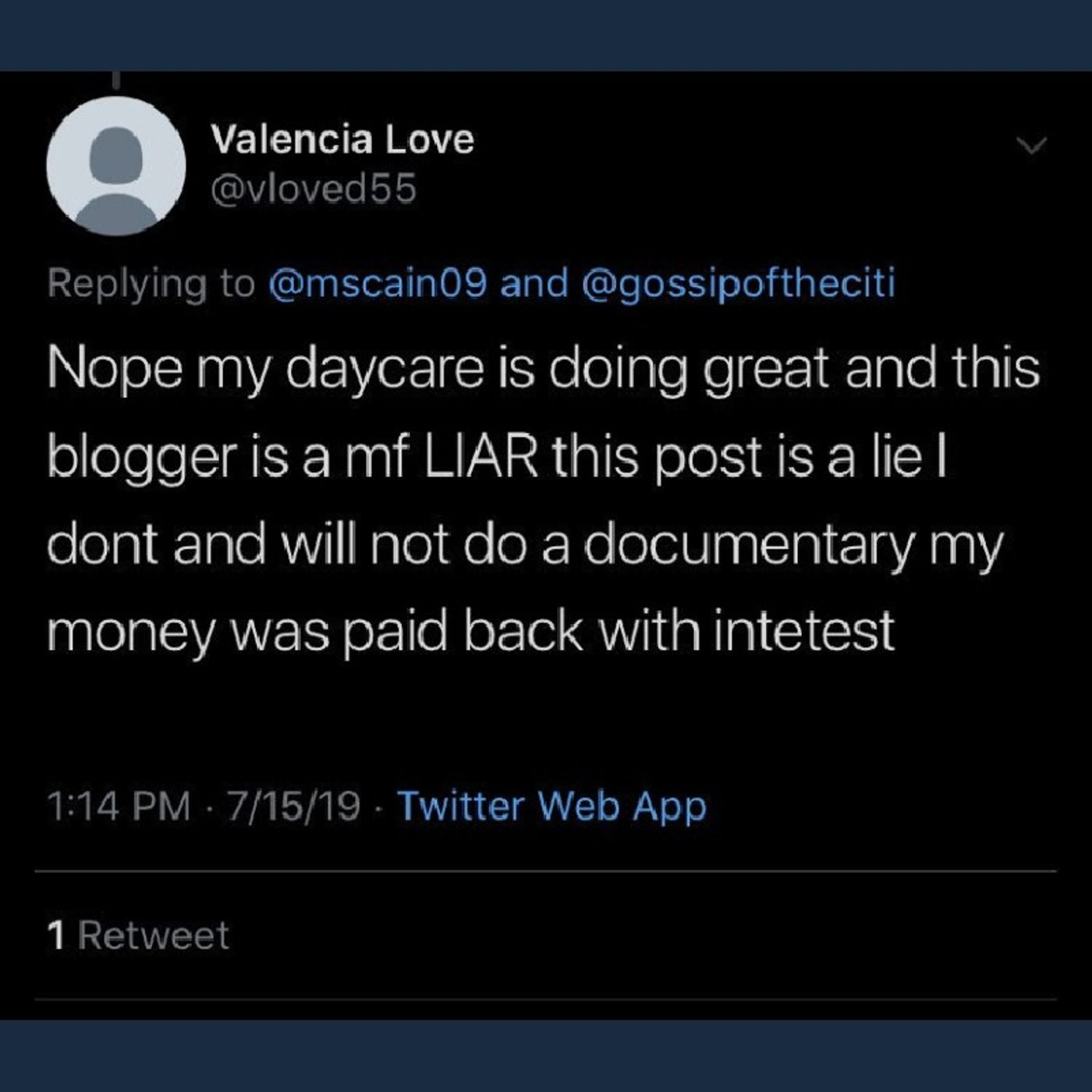Click the retweet count number 1
This screenshot has width=1092, height=1092.
pyautogui.click(x=55, y=935)
